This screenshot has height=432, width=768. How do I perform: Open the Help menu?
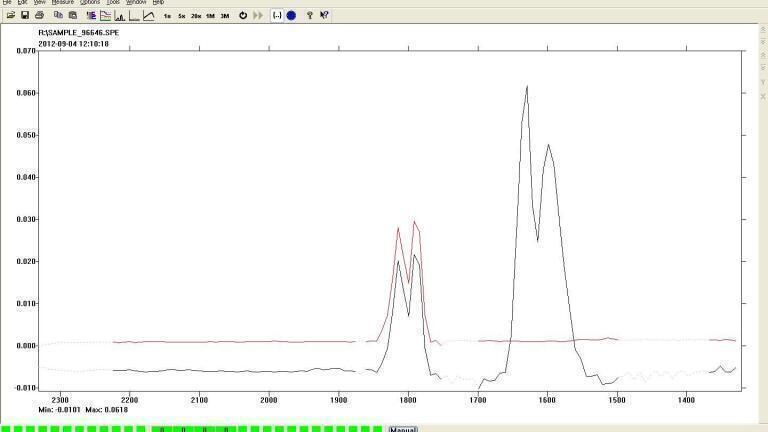click(158, 2)
